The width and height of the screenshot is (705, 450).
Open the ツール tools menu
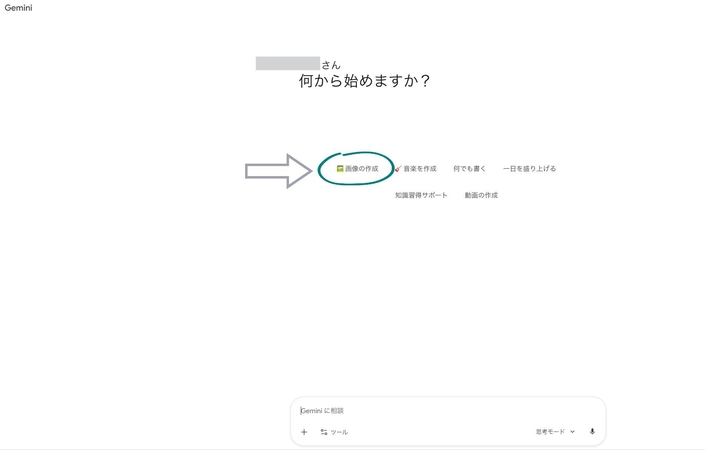point(334,432)
